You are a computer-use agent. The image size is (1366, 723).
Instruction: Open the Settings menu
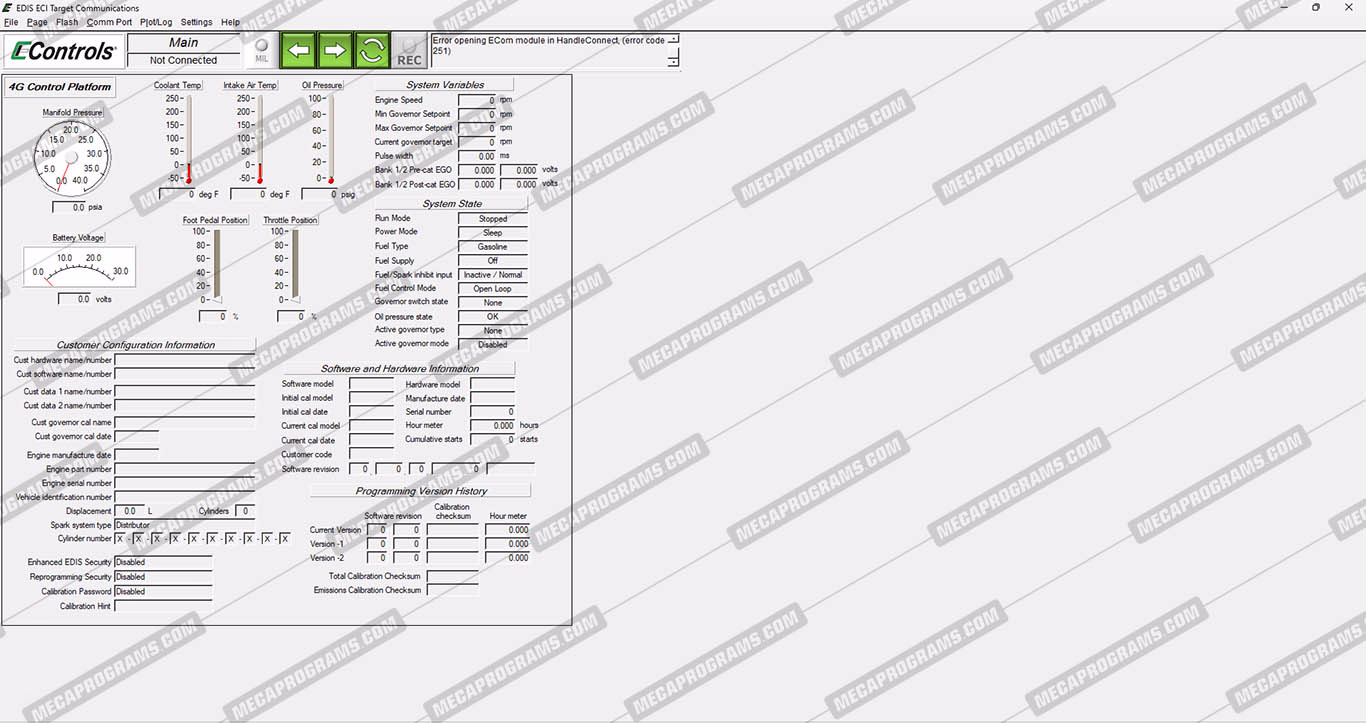point(196,22)
